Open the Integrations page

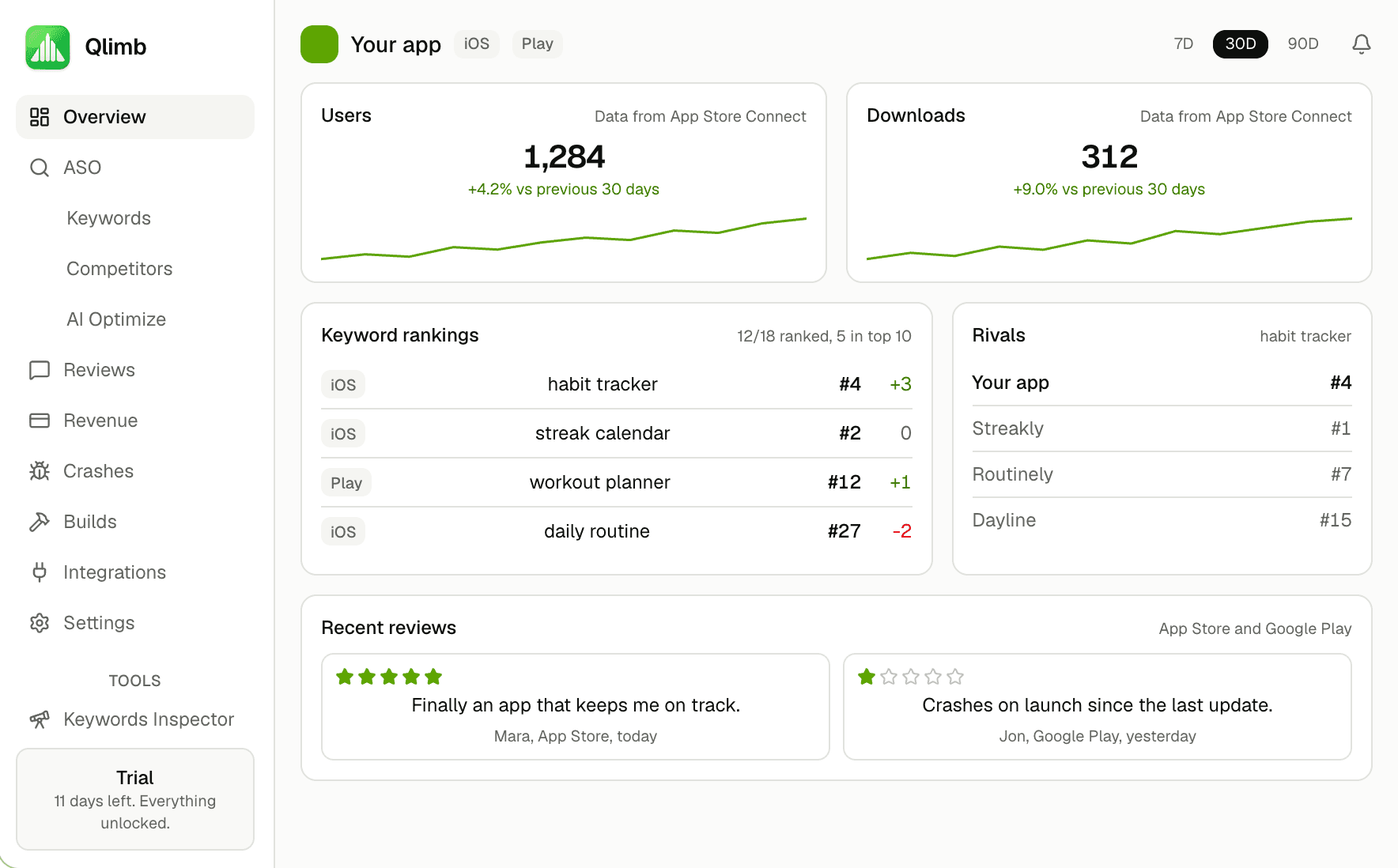[135, 572]
